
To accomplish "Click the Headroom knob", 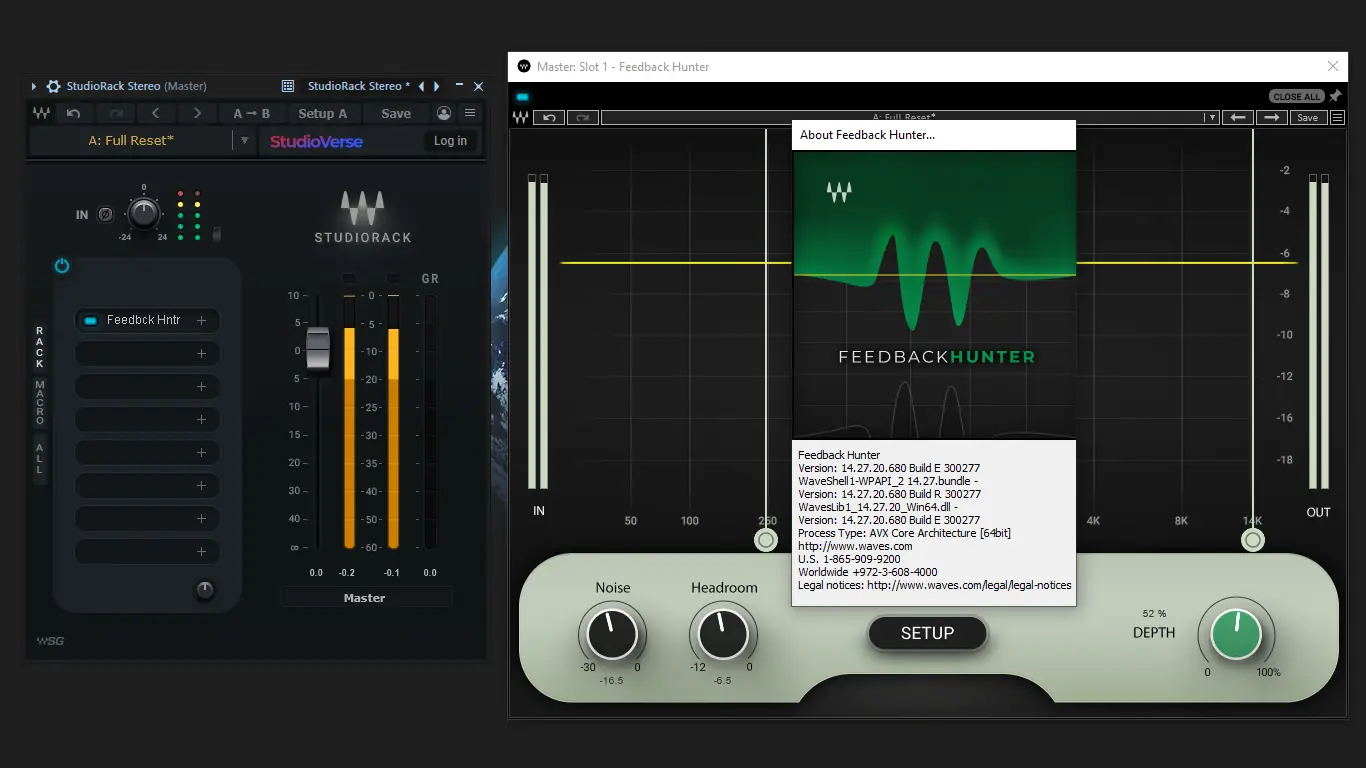I will tap(723, 634).
